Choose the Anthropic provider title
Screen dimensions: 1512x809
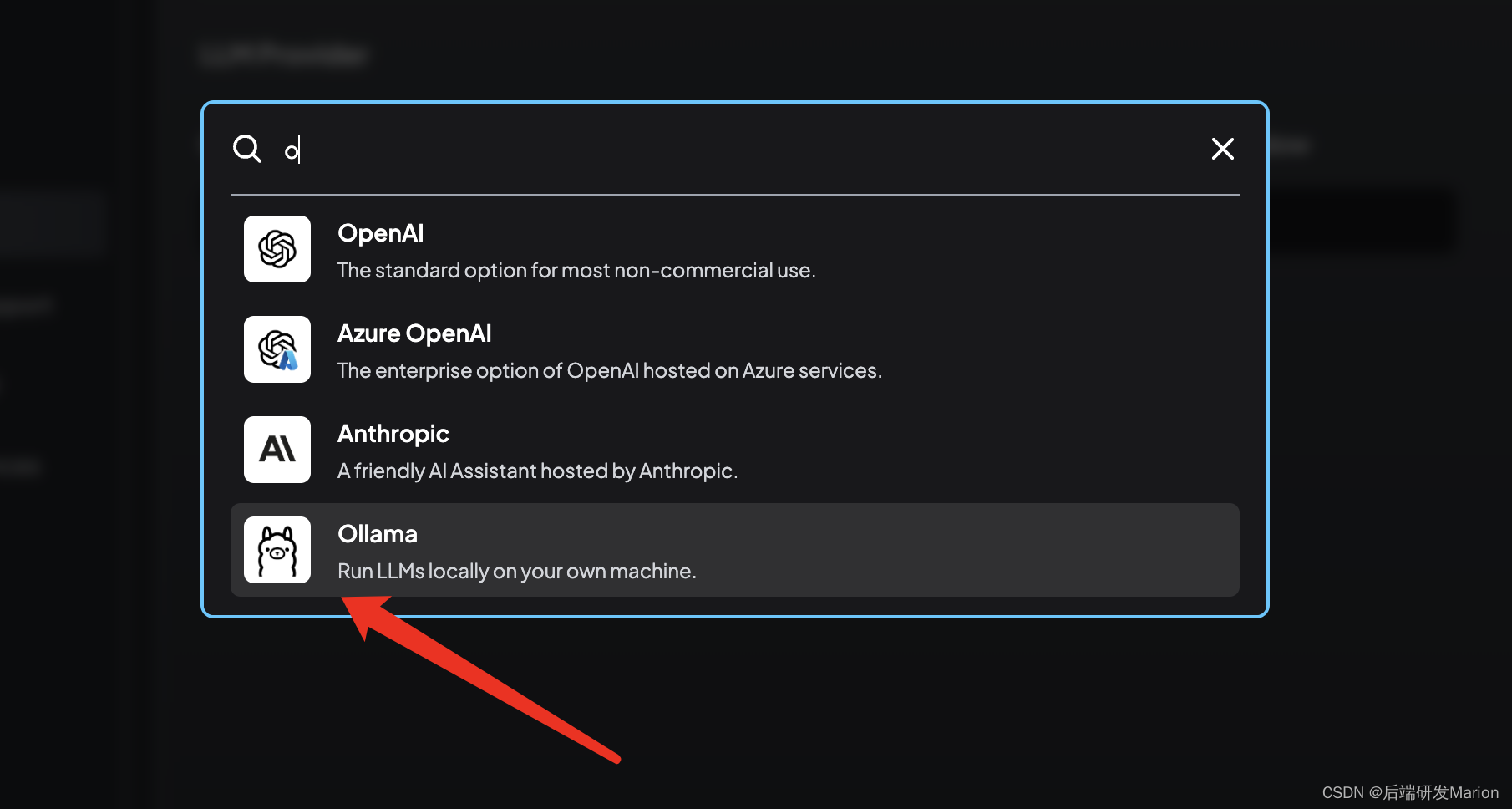[x=393, y=434]
